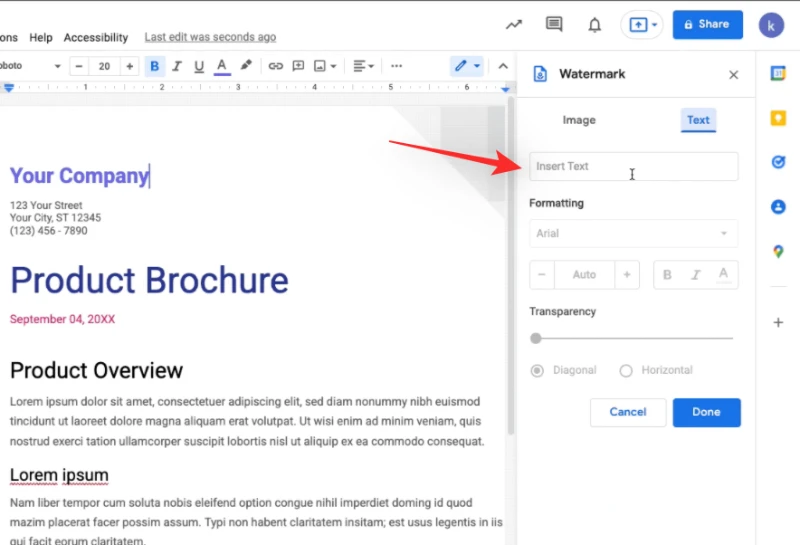800x545 pixels.
Task: Open the Last edit was seconds ago link
Action: pyautogui.click(x=210, y=37)
